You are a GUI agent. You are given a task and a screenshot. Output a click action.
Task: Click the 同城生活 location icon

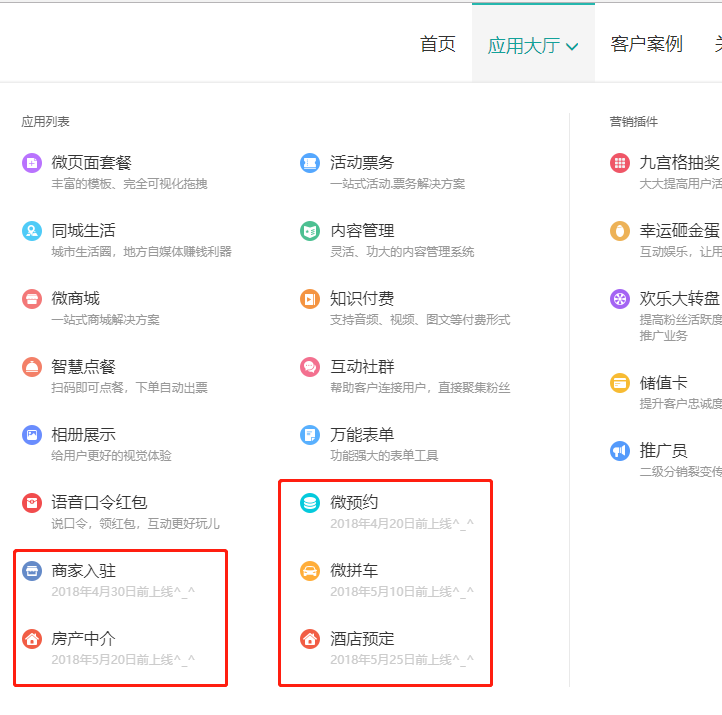pos(32,231)
